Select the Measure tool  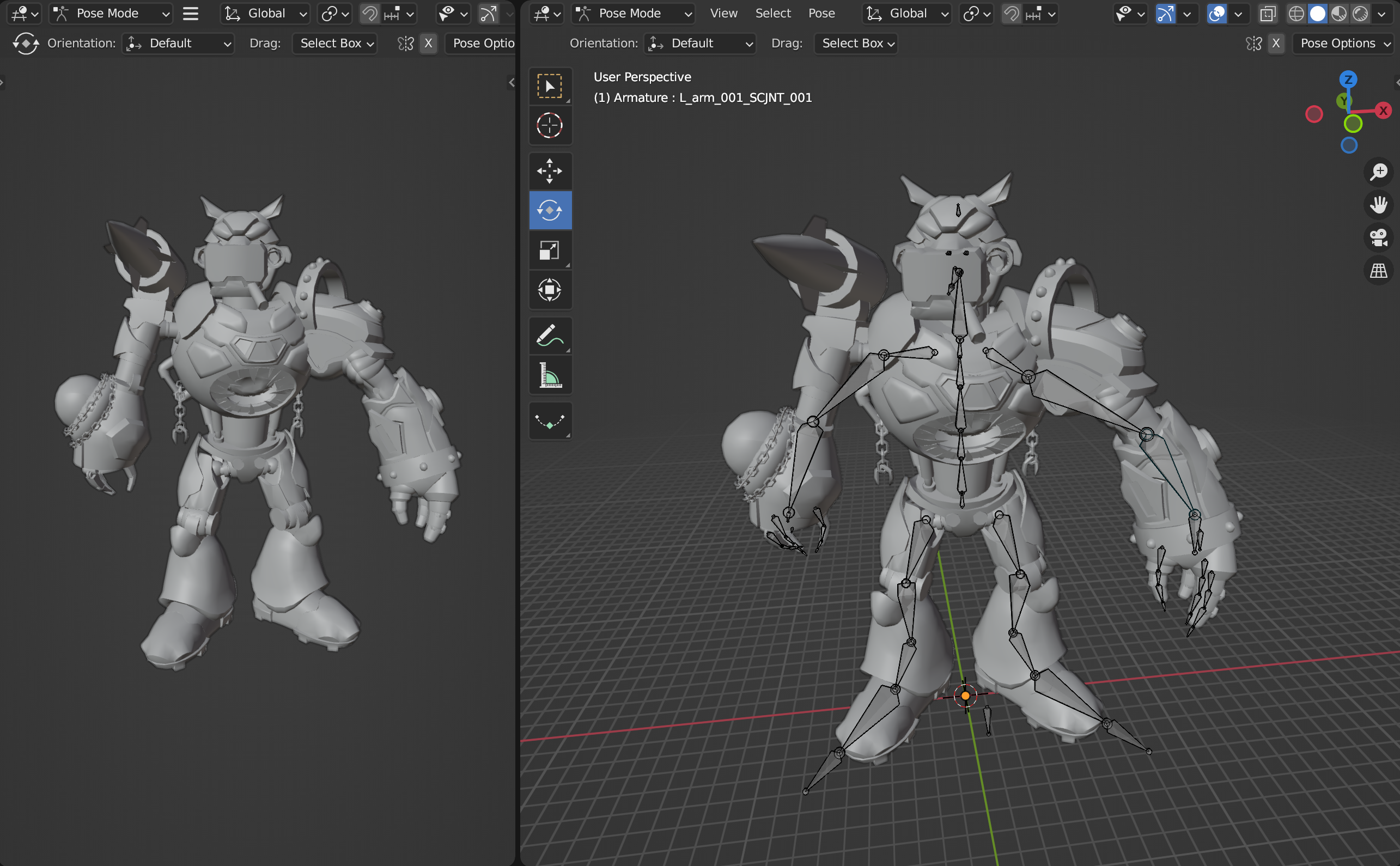[549, 376]
